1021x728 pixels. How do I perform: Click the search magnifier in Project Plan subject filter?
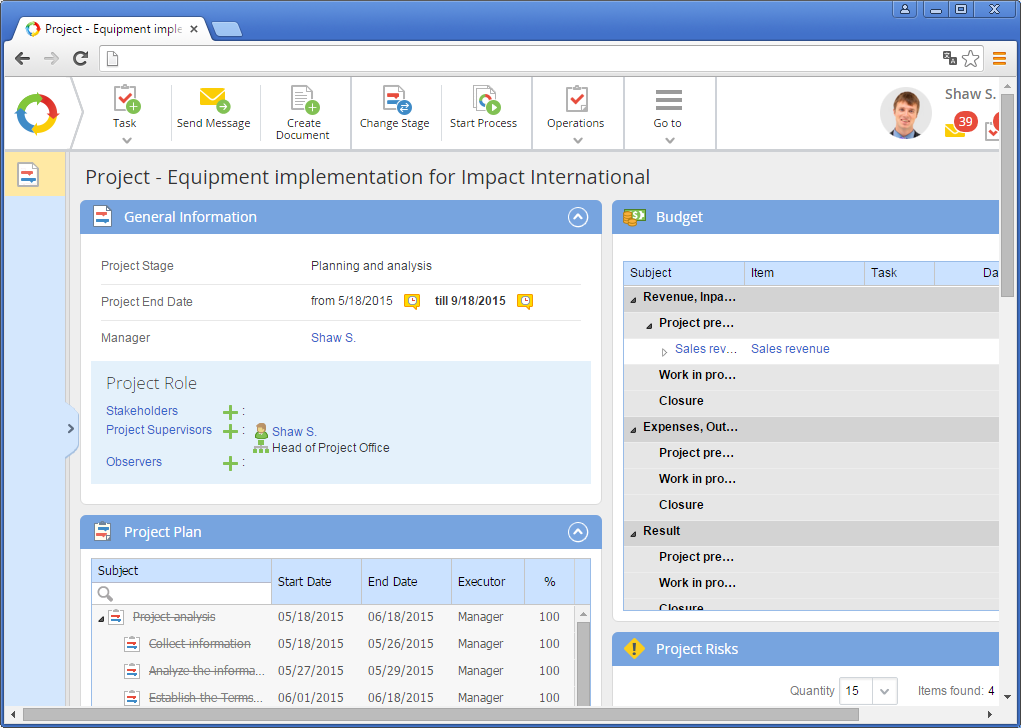(105, 593)
